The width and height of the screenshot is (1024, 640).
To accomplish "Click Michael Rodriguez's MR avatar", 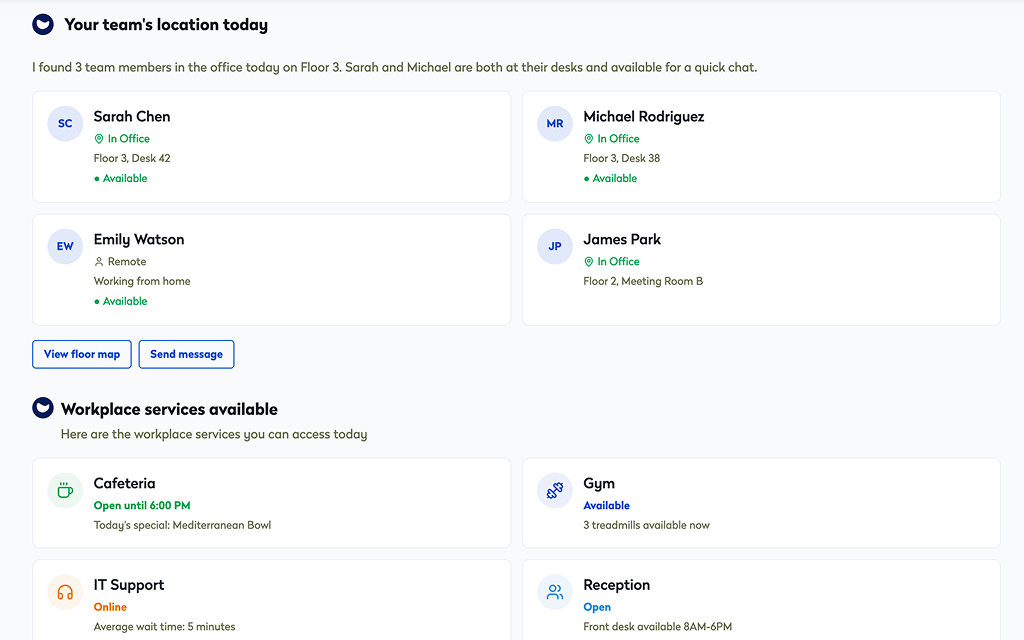I will coord(555,124).
